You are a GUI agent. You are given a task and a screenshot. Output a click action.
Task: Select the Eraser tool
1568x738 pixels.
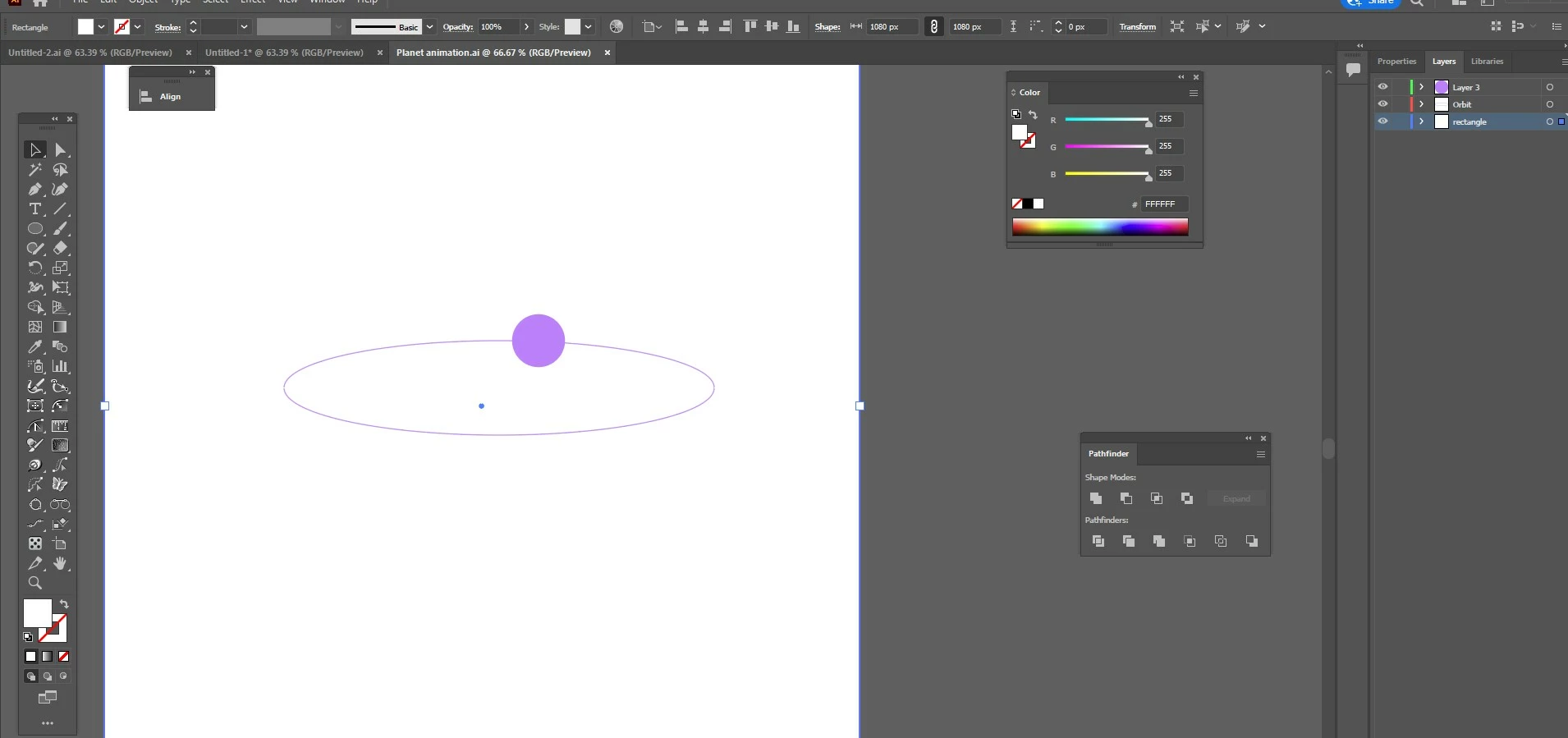tap(60, 249)
